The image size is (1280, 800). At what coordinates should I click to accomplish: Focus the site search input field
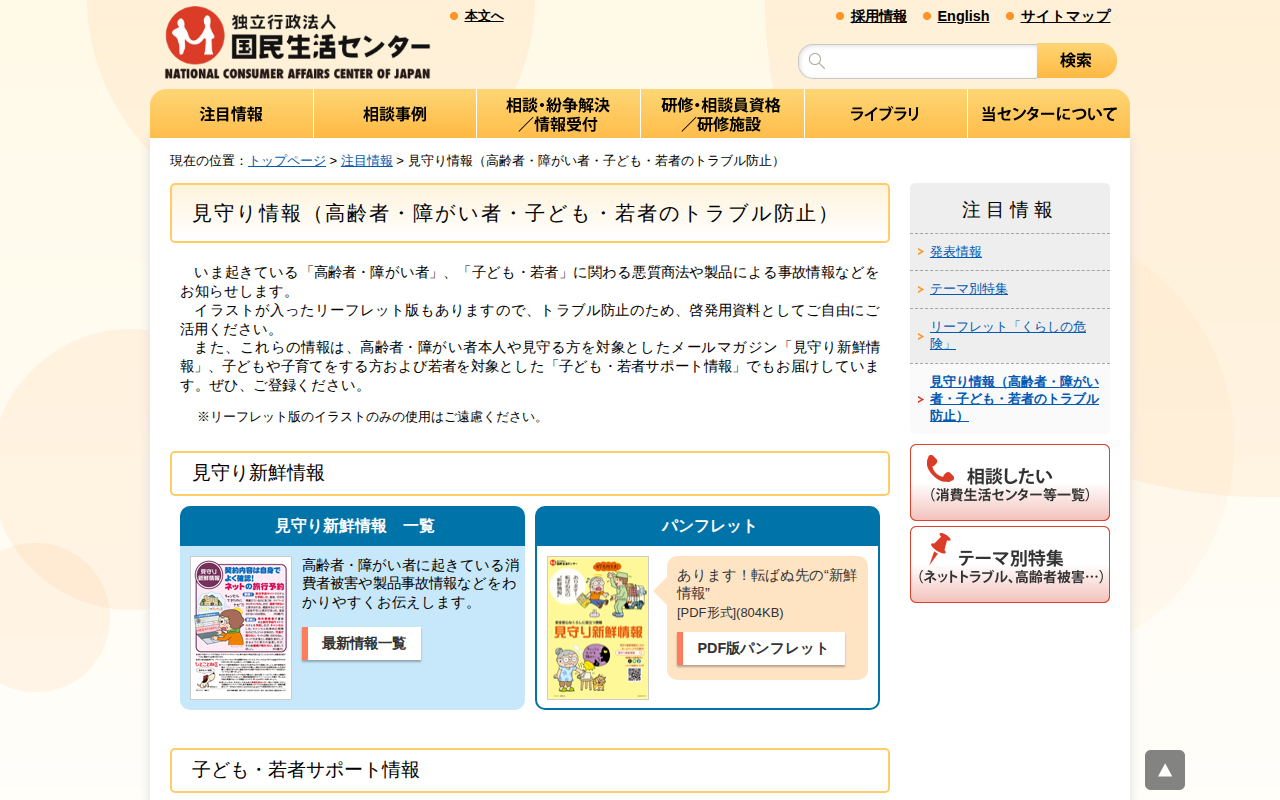pyautogui.click(x=918, y=61)
